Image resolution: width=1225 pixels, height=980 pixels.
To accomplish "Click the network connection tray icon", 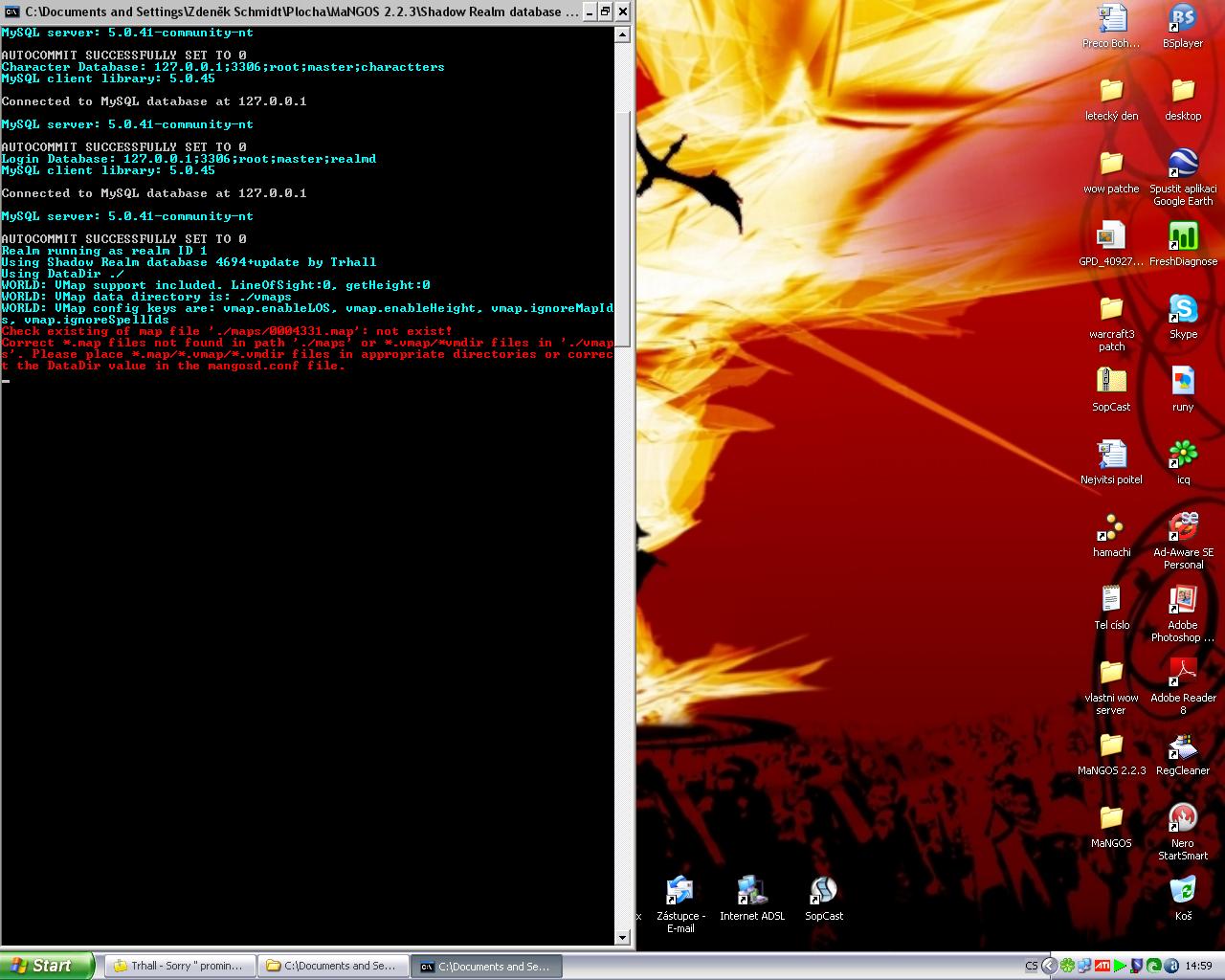I will click(x=1084, y=966).
